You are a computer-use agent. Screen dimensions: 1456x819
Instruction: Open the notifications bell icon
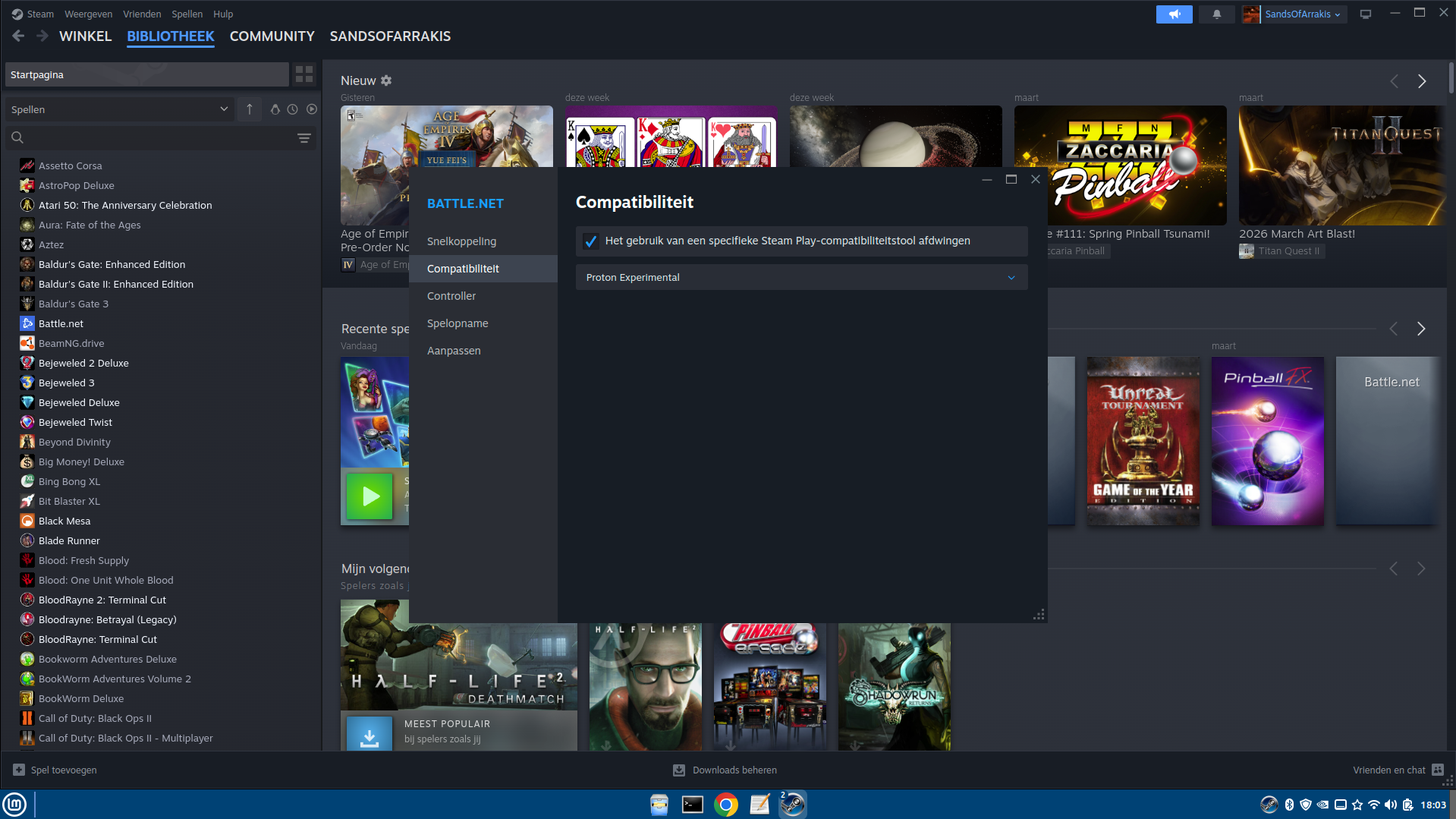(x=1216, y=14)
